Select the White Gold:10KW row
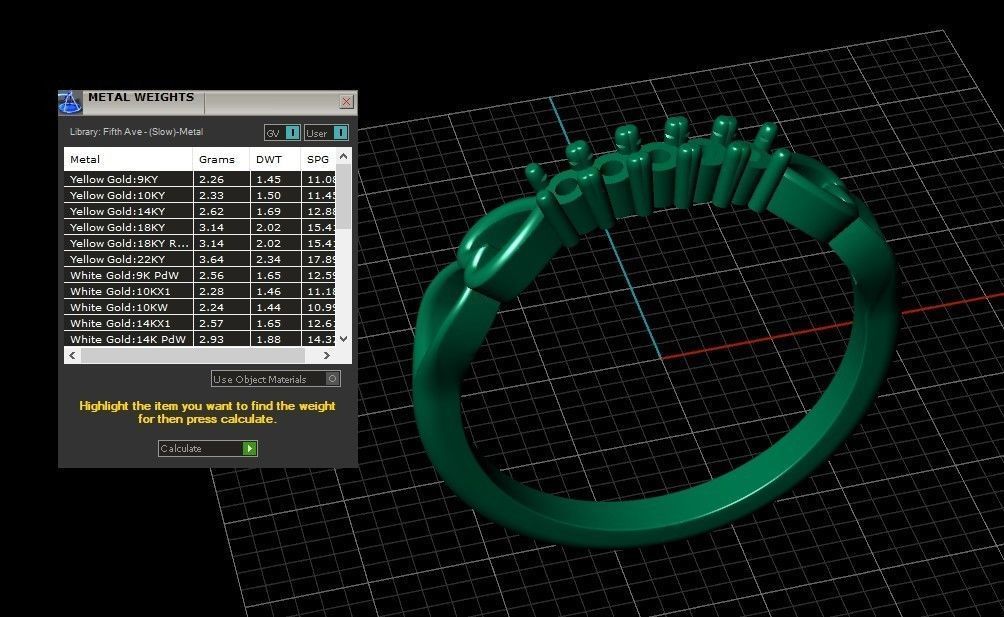 click(x=200, y=307)
